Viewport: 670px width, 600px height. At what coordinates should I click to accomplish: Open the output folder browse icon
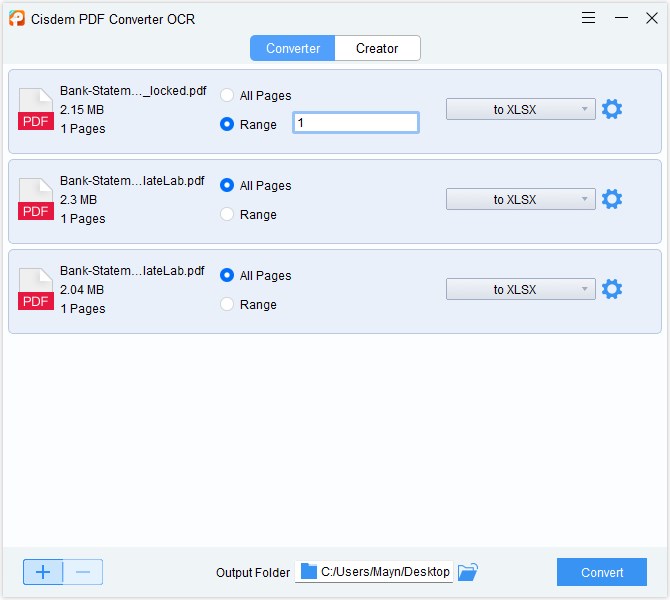tap(467, 572)
